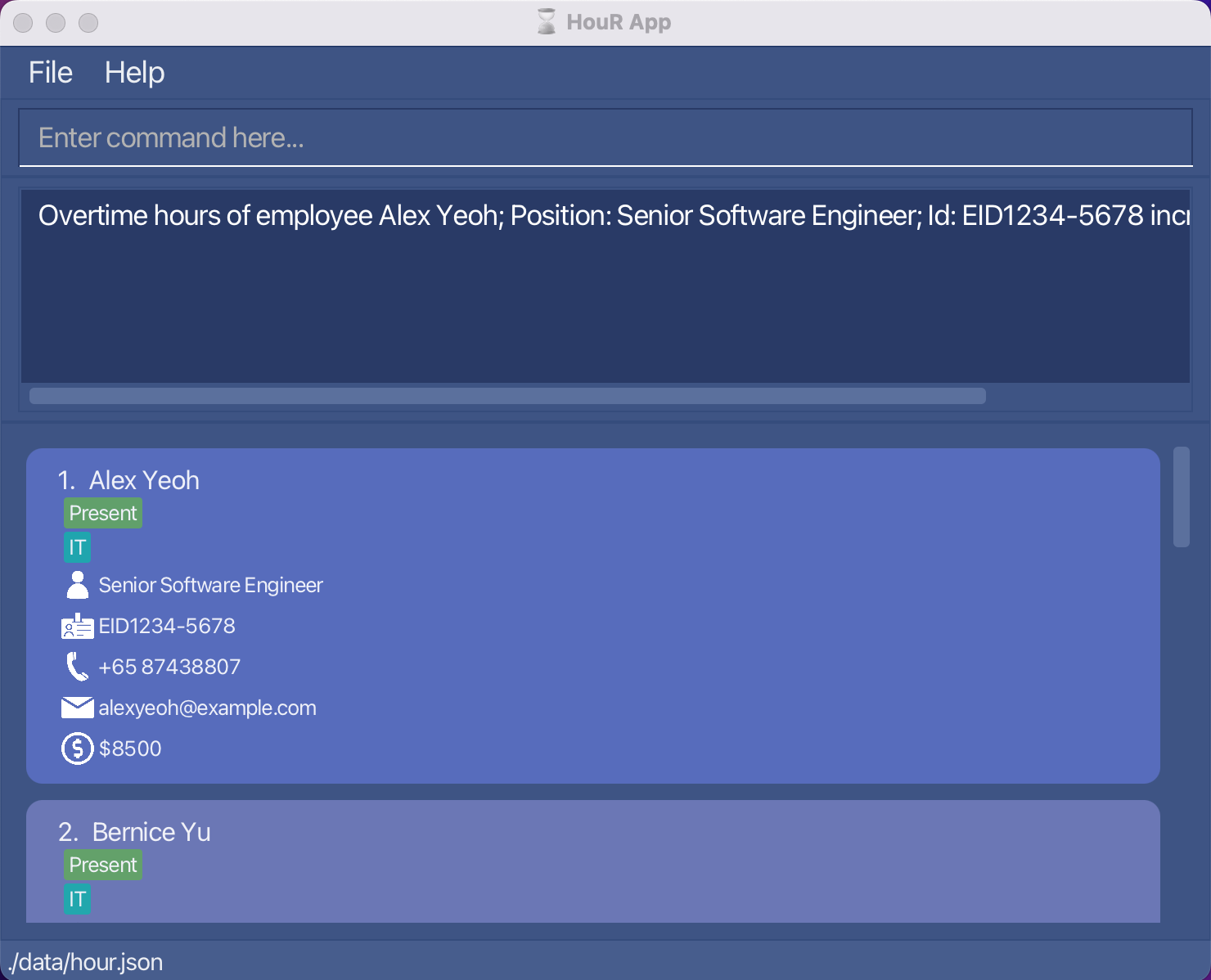Click the envelope icon beside alexyeoh@example.com
This screenshot has width=1211, height=980.
77,708
